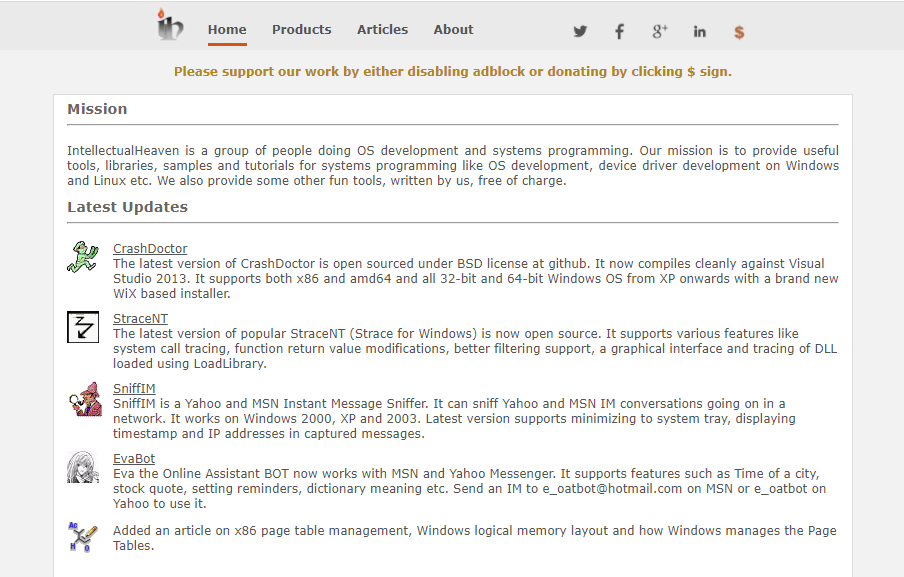Click the 'Mission' heading
Viewport: 904px width, 577px height.
pos(97,109)
